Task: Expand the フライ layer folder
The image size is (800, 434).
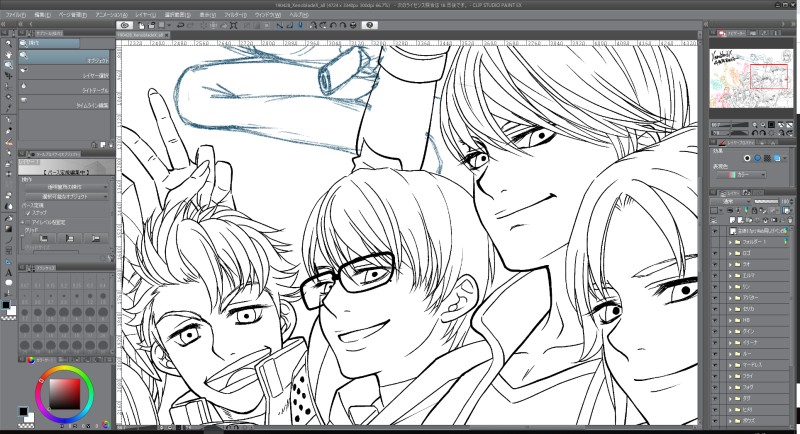Action: (731, 376)
